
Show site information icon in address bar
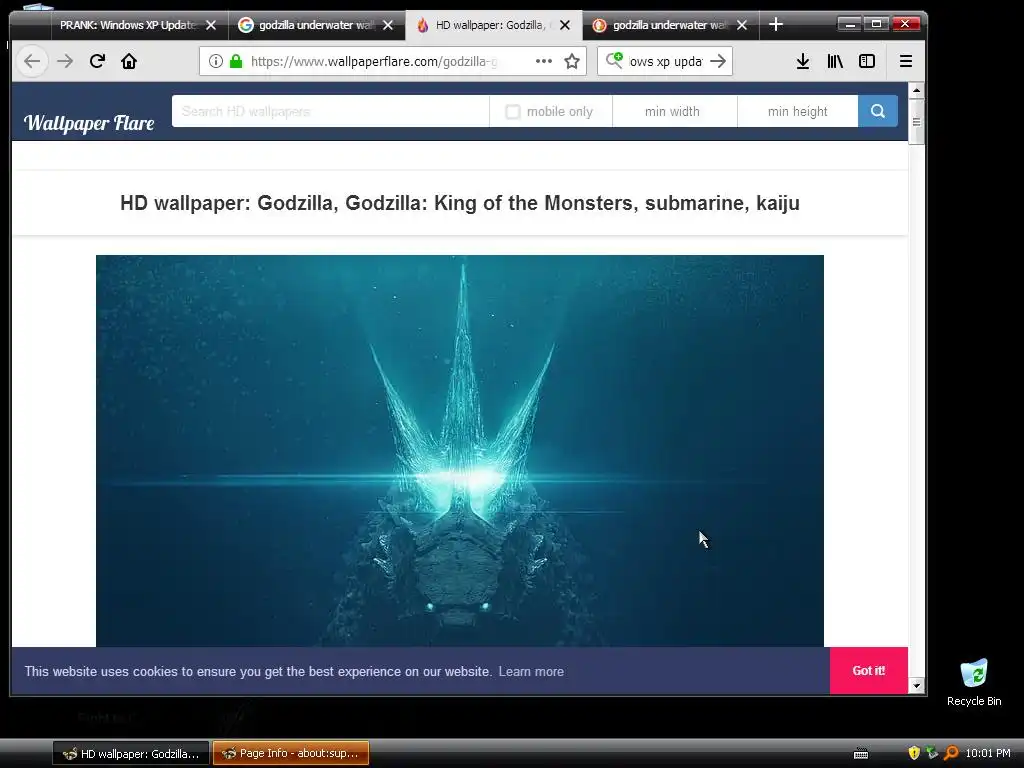216,61
